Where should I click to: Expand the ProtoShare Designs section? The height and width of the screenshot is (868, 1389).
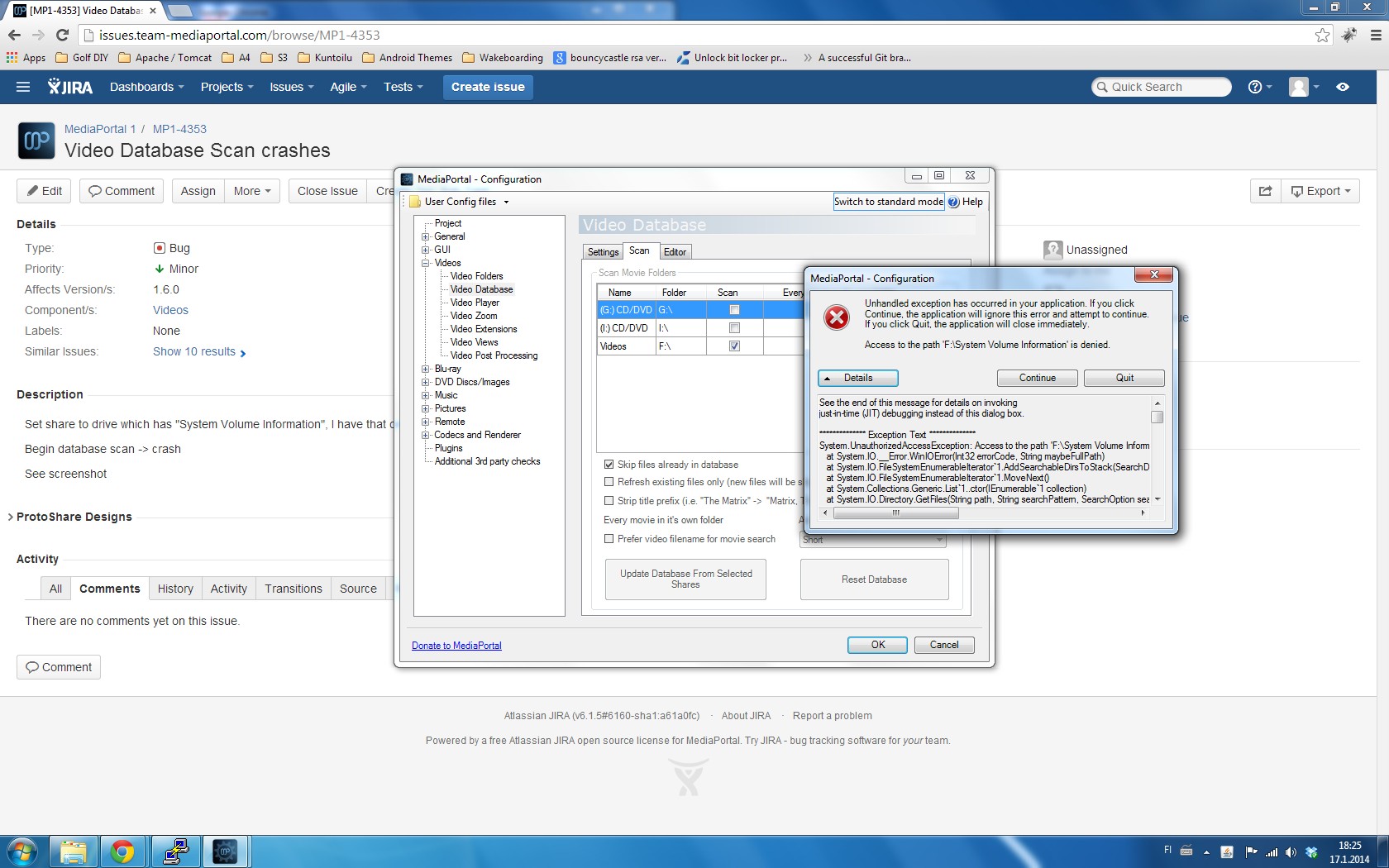pos(70,517)
